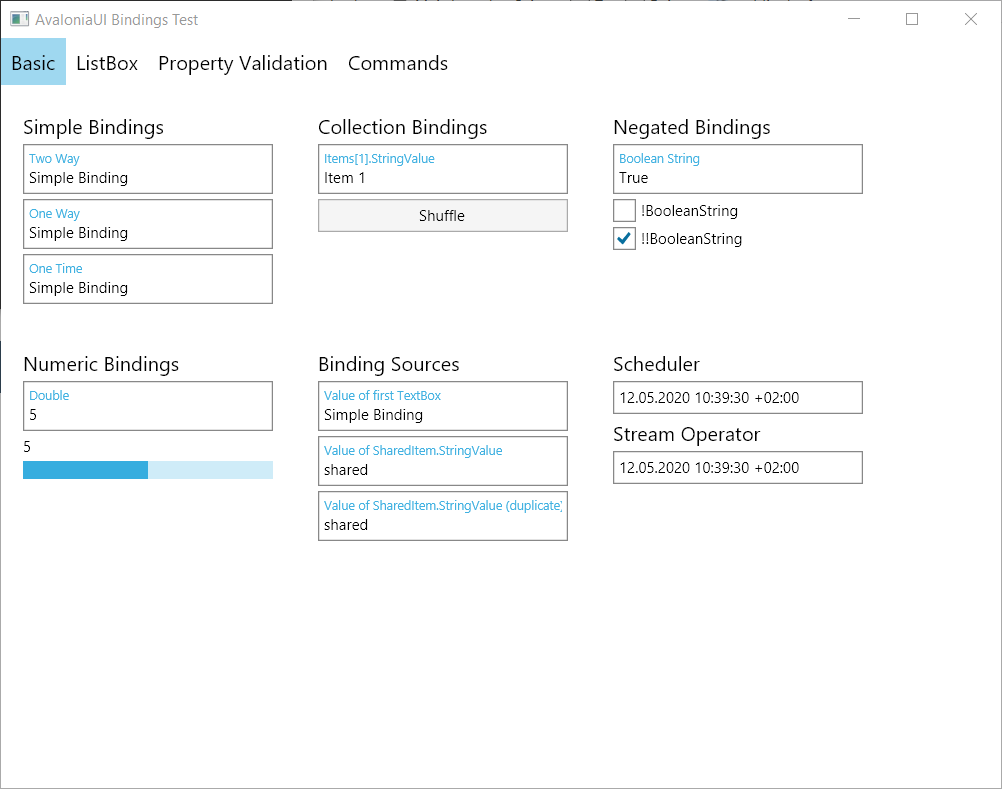Select the Basic tab
Screen dimensions: 1002x789
pos(33,63)
